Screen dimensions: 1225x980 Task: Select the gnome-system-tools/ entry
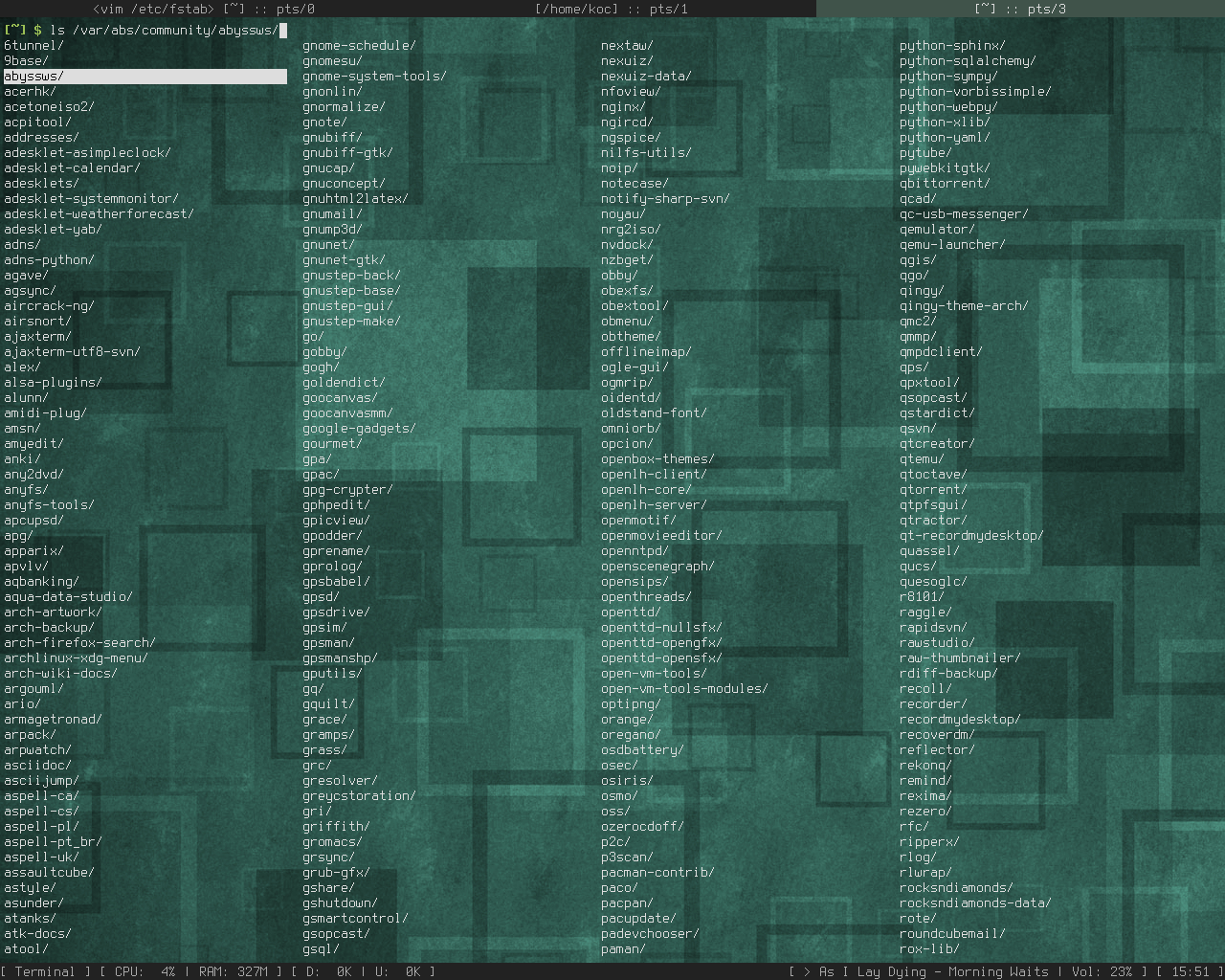click(x=374, y=76)
